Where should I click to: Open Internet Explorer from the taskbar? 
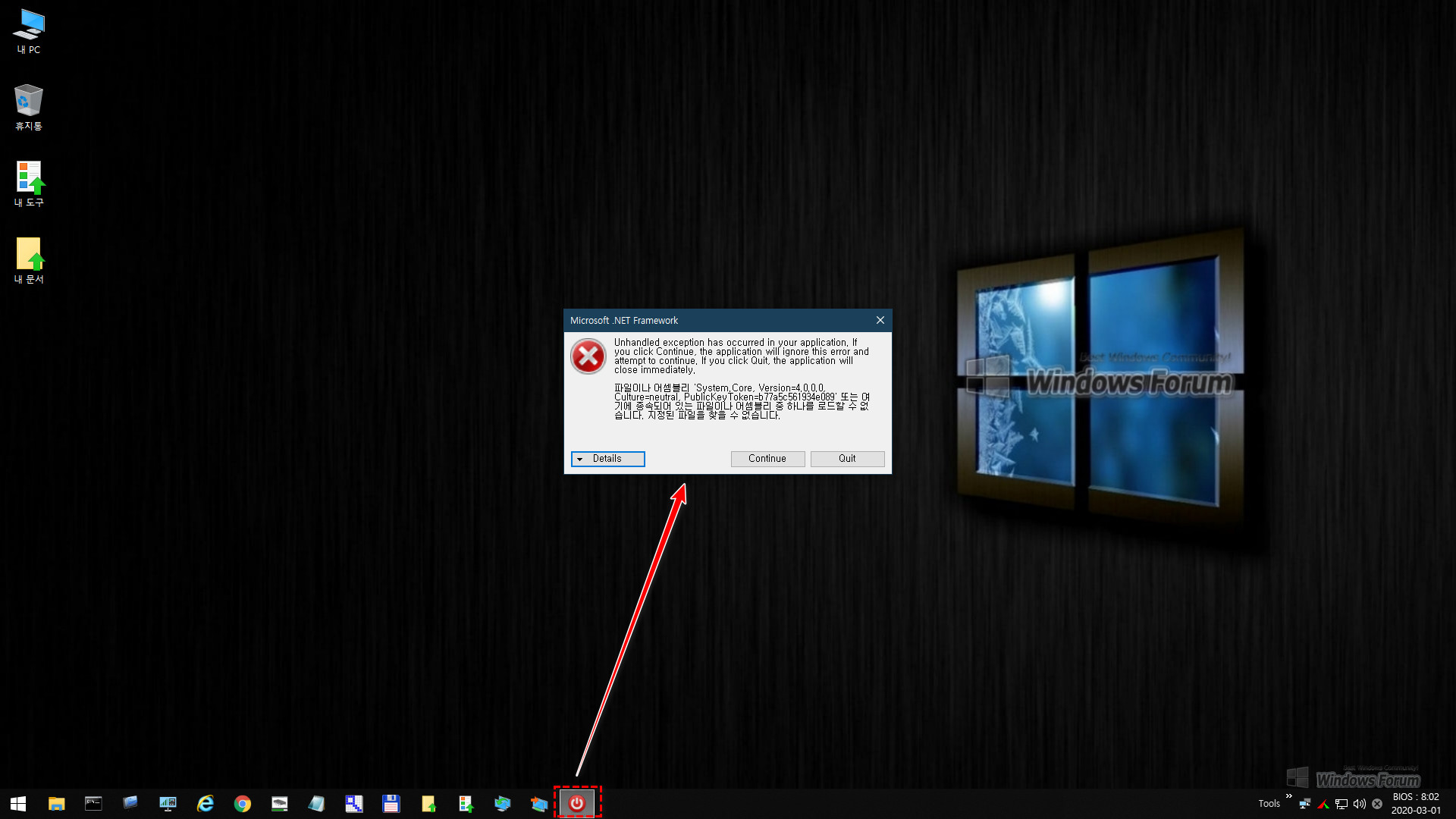pyautogui.click(x=206, y=803)
